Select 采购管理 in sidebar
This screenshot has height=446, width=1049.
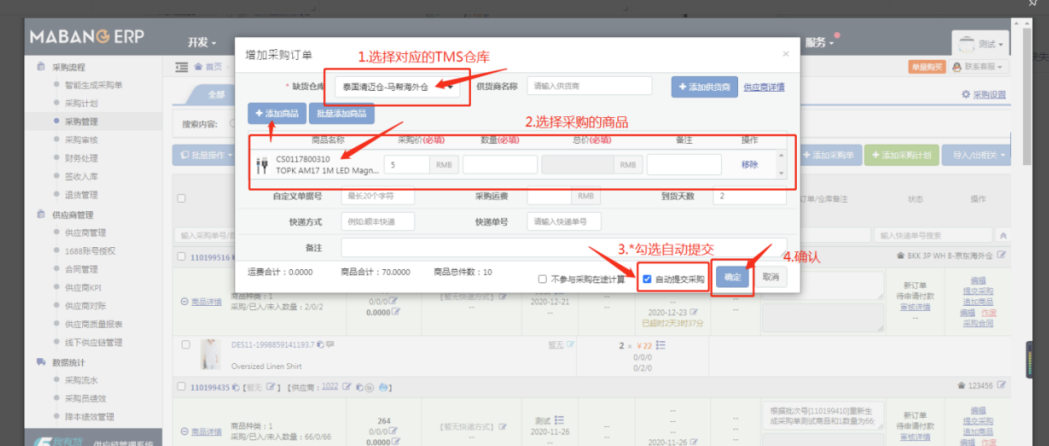click(81, 122)
